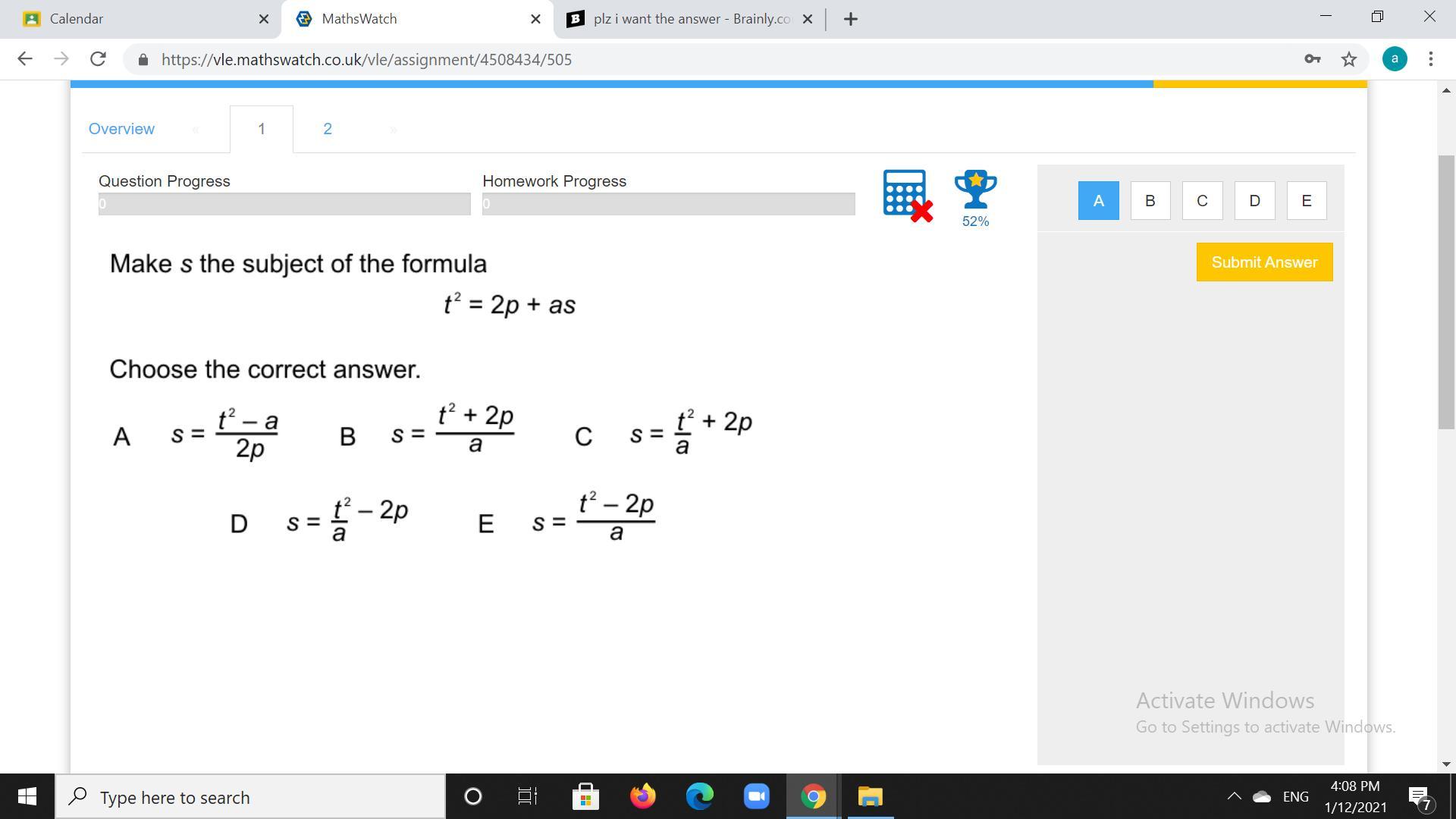Select answer option B
Viewport: 1456px width, 819px height.
pyautogui.click(x=1150, y=201)
